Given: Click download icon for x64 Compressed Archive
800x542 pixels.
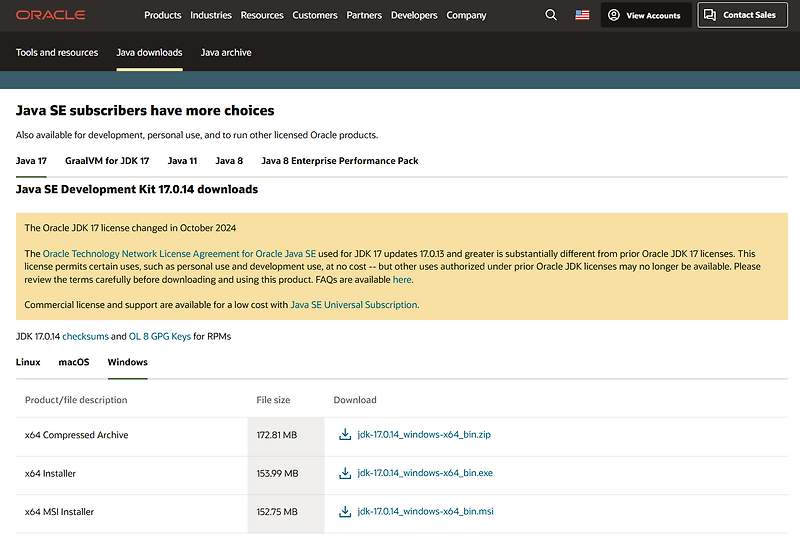Looking at the screenshot, I should pos(345,435).
